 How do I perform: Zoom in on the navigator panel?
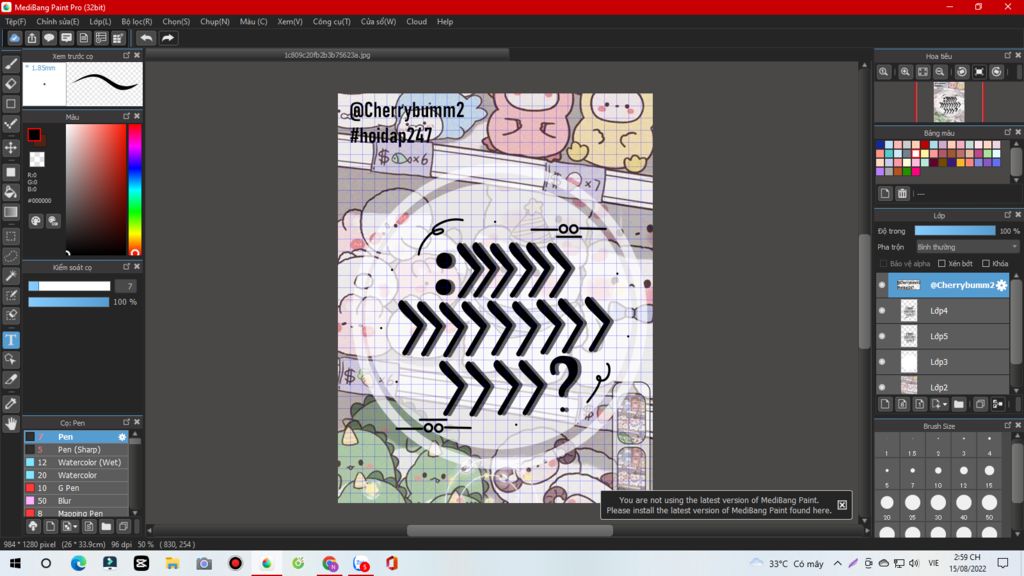(905, 72)
